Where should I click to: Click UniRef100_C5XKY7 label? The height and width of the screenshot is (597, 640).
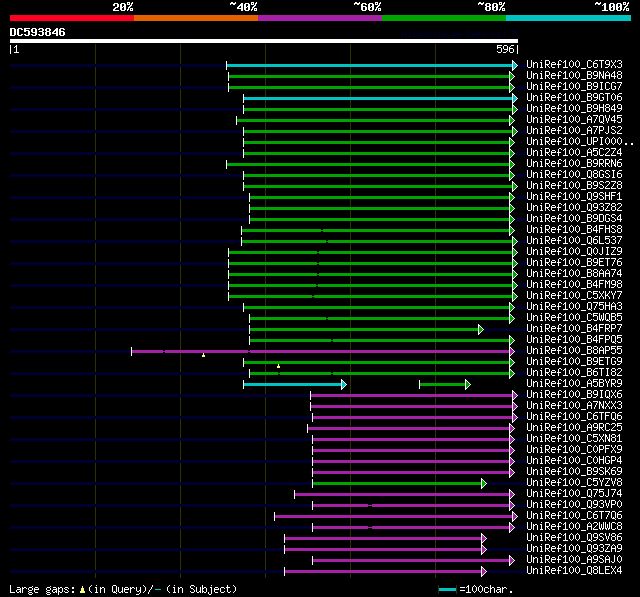[x=574, y=296]
